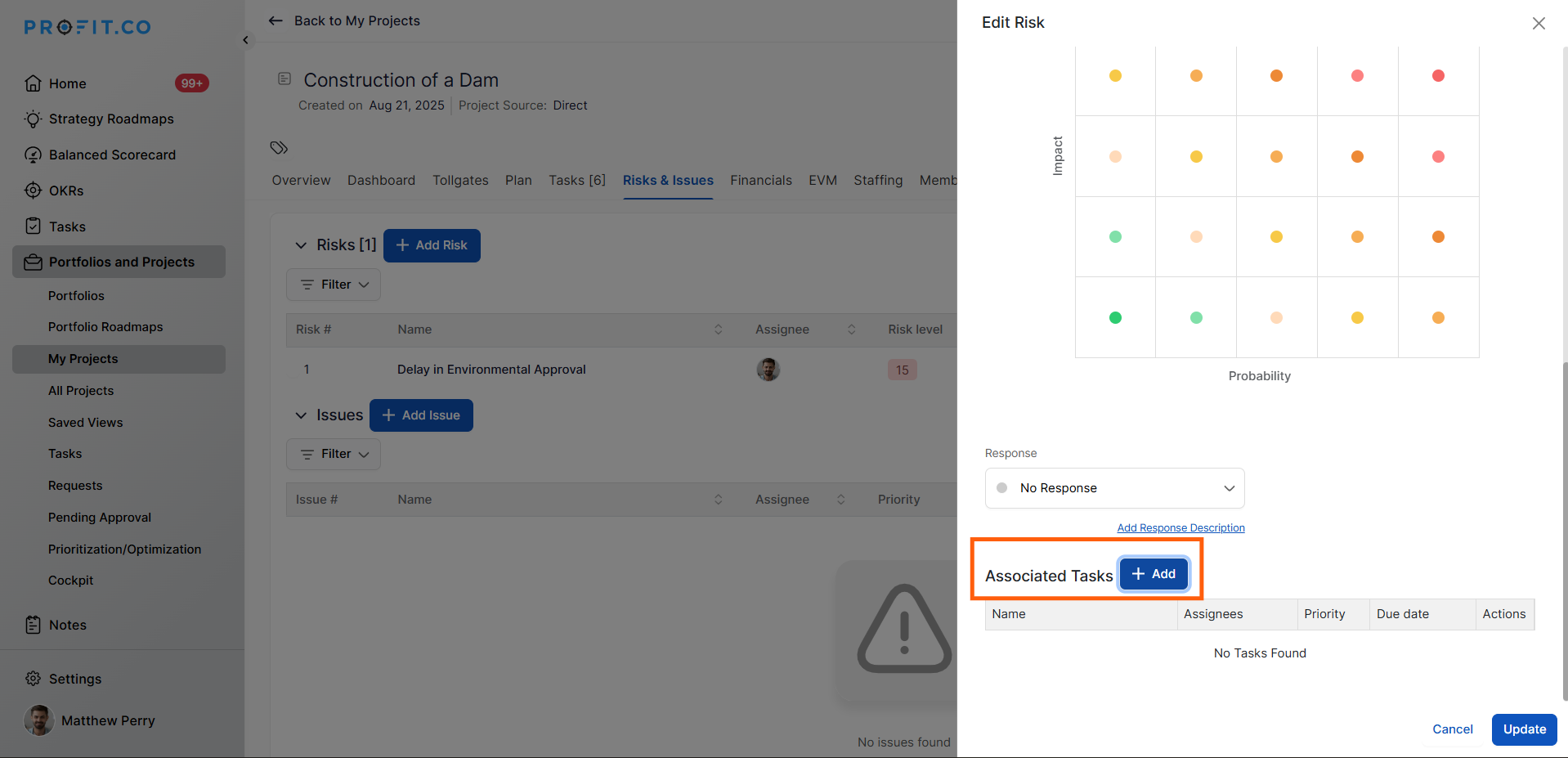This screenshot has width=1568, height=758.
Task: Click the tags icon under project title
Action: (279, 148)
